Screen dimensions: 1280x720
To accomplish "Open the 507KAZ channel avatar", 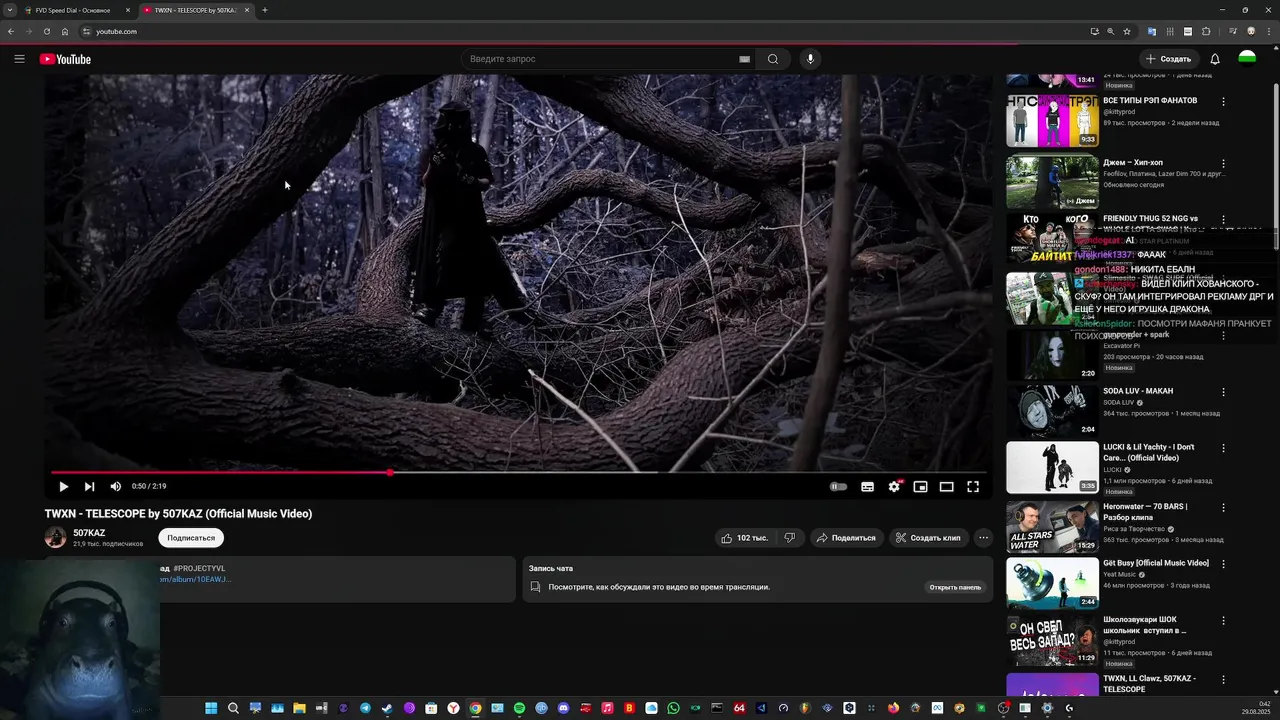I will [x=56, y=538].
